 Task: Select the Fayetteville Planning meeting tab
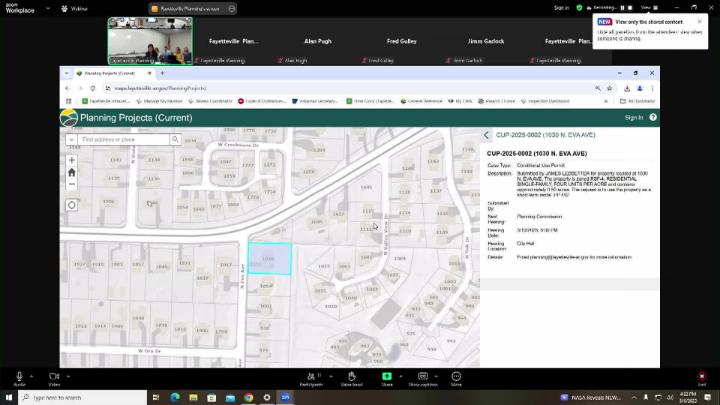pos(192,9)
